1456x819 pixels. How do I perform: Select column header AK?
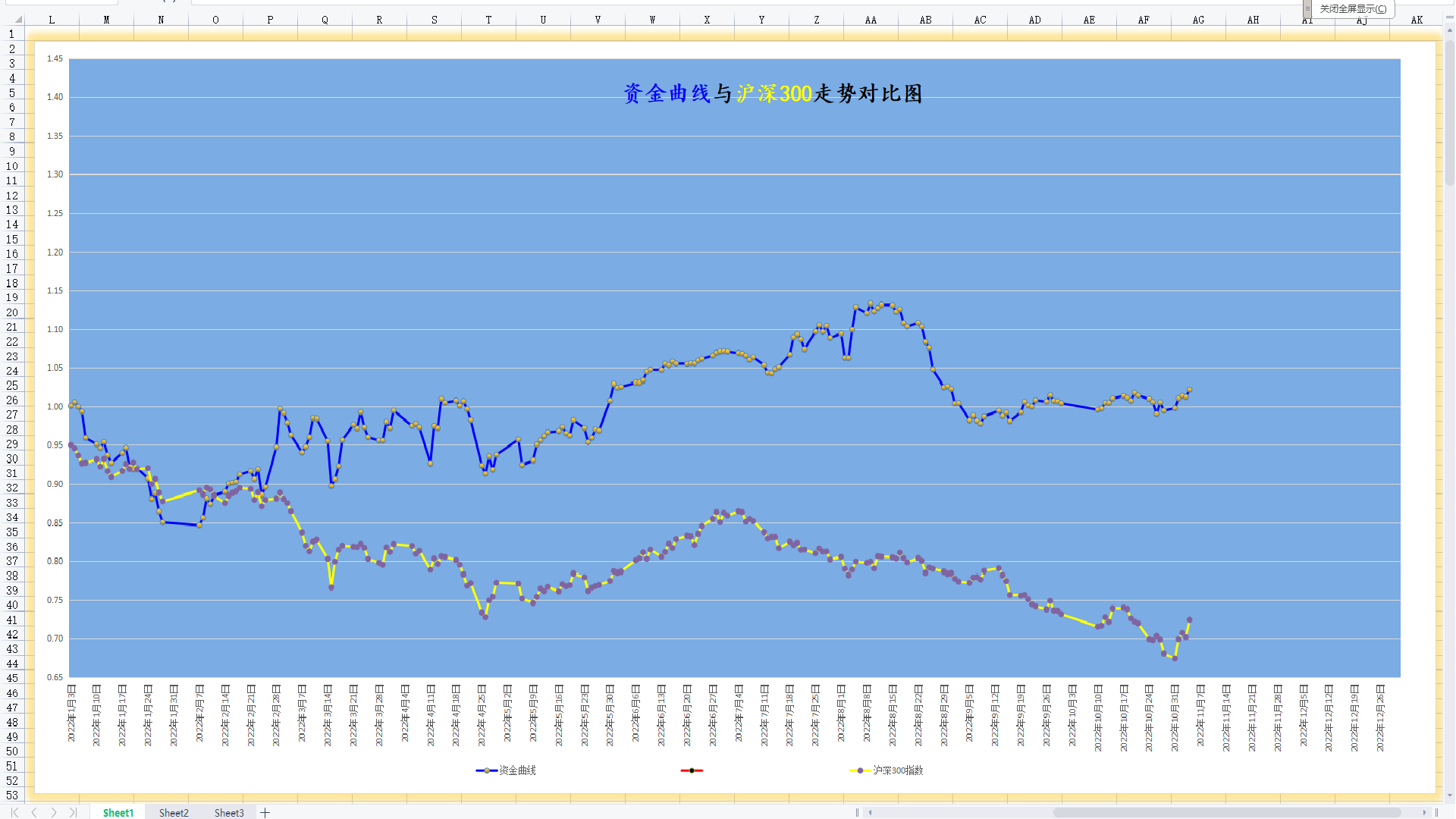click(x=1417, y=20)
